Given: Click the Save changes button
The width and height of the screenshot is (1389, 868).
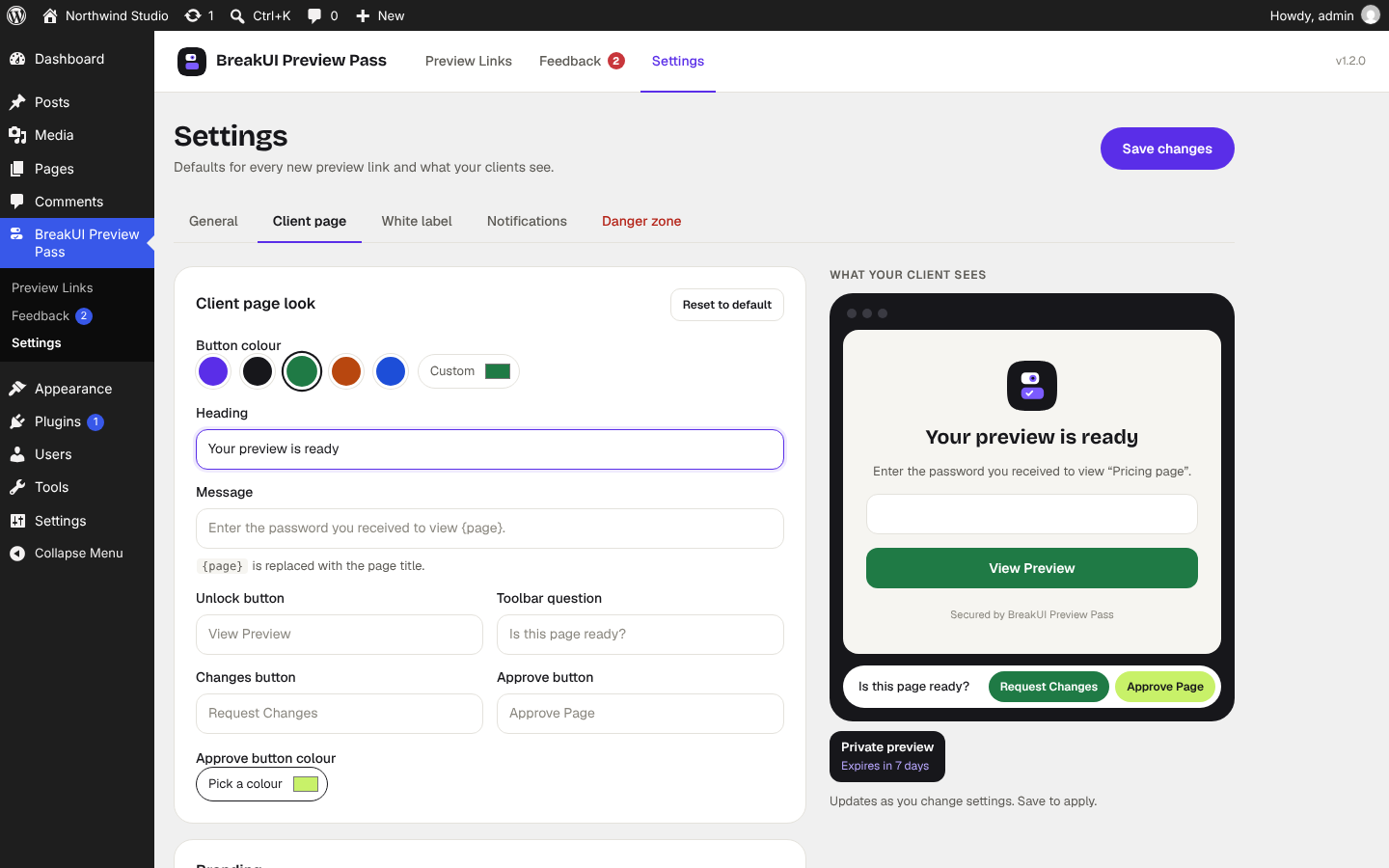Looking at the screenshot, I should tap(1167, 149).
